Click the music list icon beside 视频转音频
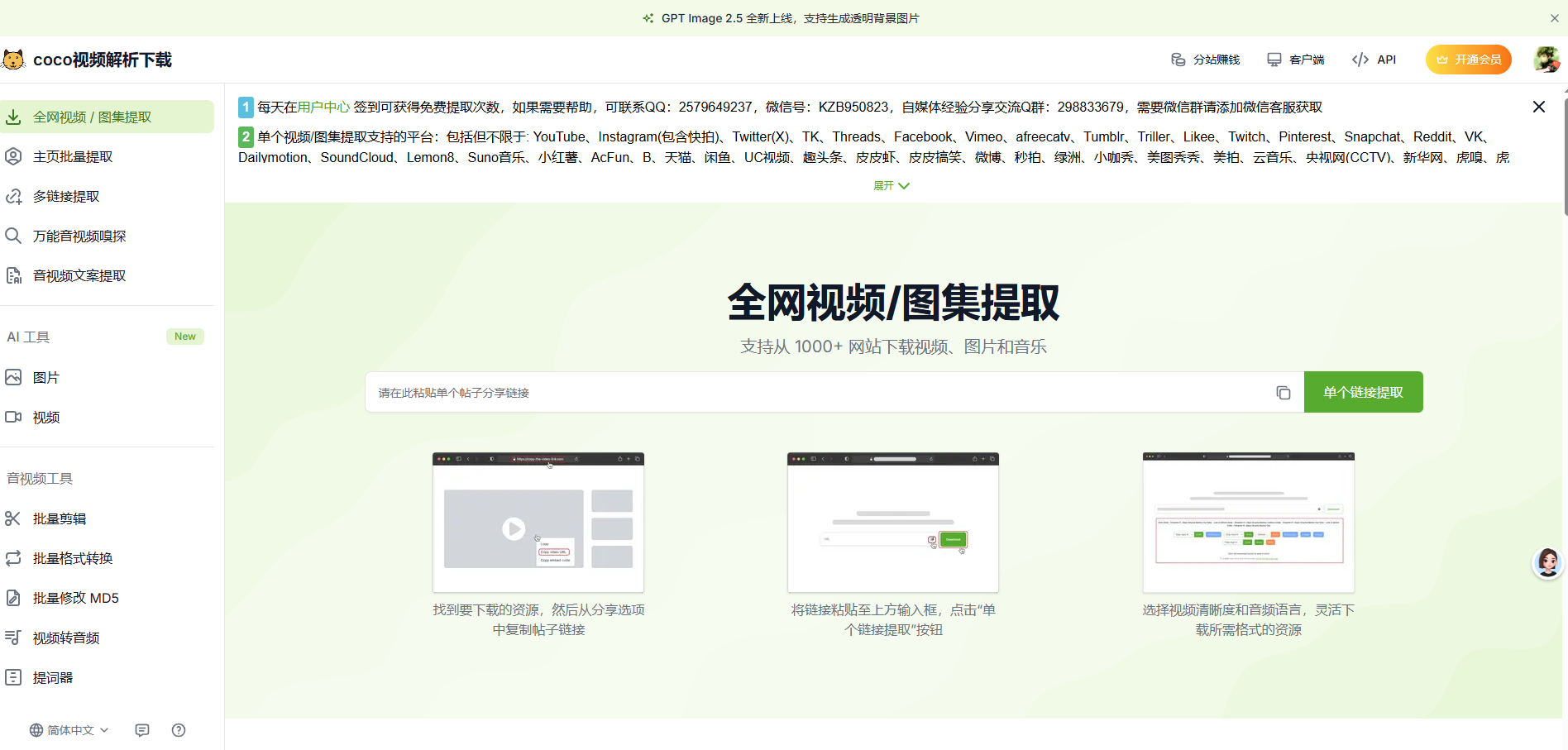Viewport: 1568px width, 750px height. [13, 638]
